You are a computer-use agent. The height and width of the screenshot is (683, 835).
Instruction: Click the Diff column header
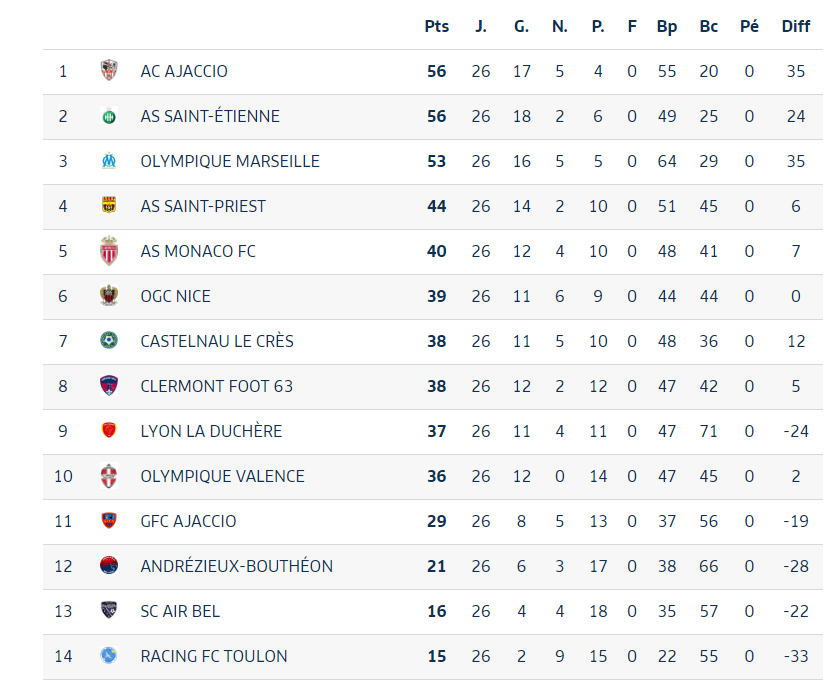796,26
